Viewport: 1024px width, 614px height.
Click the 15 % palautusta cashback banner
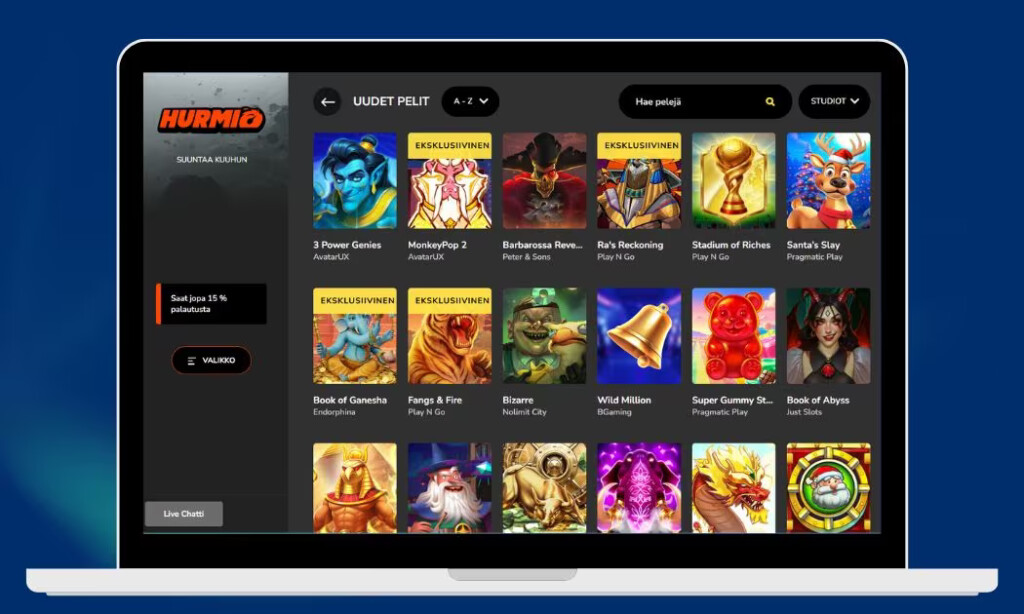pos(212,304)
